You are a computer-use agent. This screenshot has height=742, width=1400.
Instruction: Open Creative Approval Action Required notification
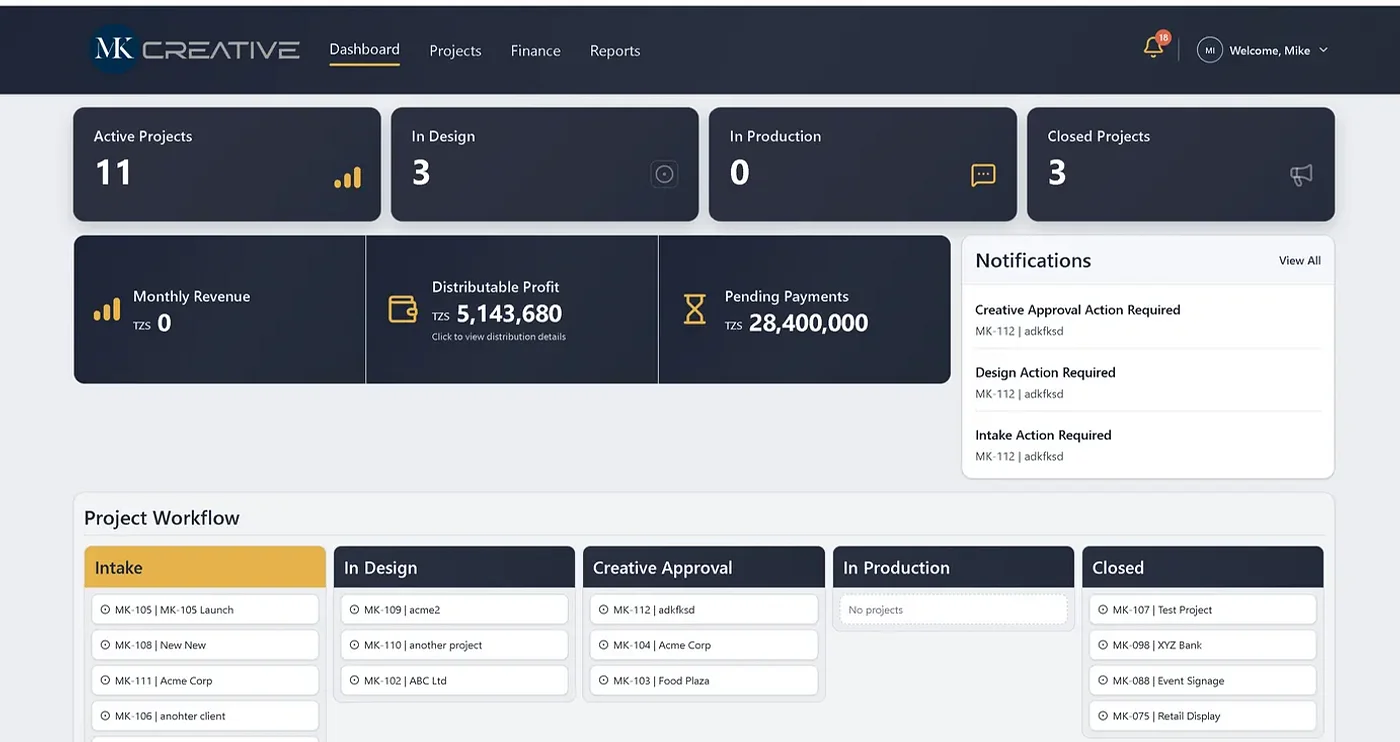[1148, 320]
